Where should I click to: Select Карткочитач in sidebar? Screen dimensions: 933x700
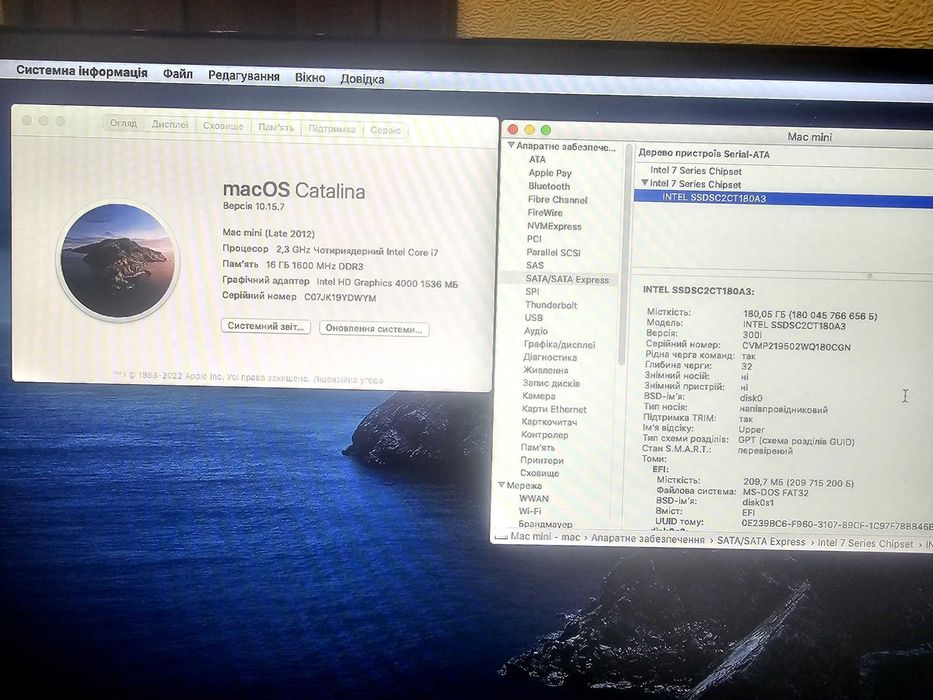[x=549, y=422]
